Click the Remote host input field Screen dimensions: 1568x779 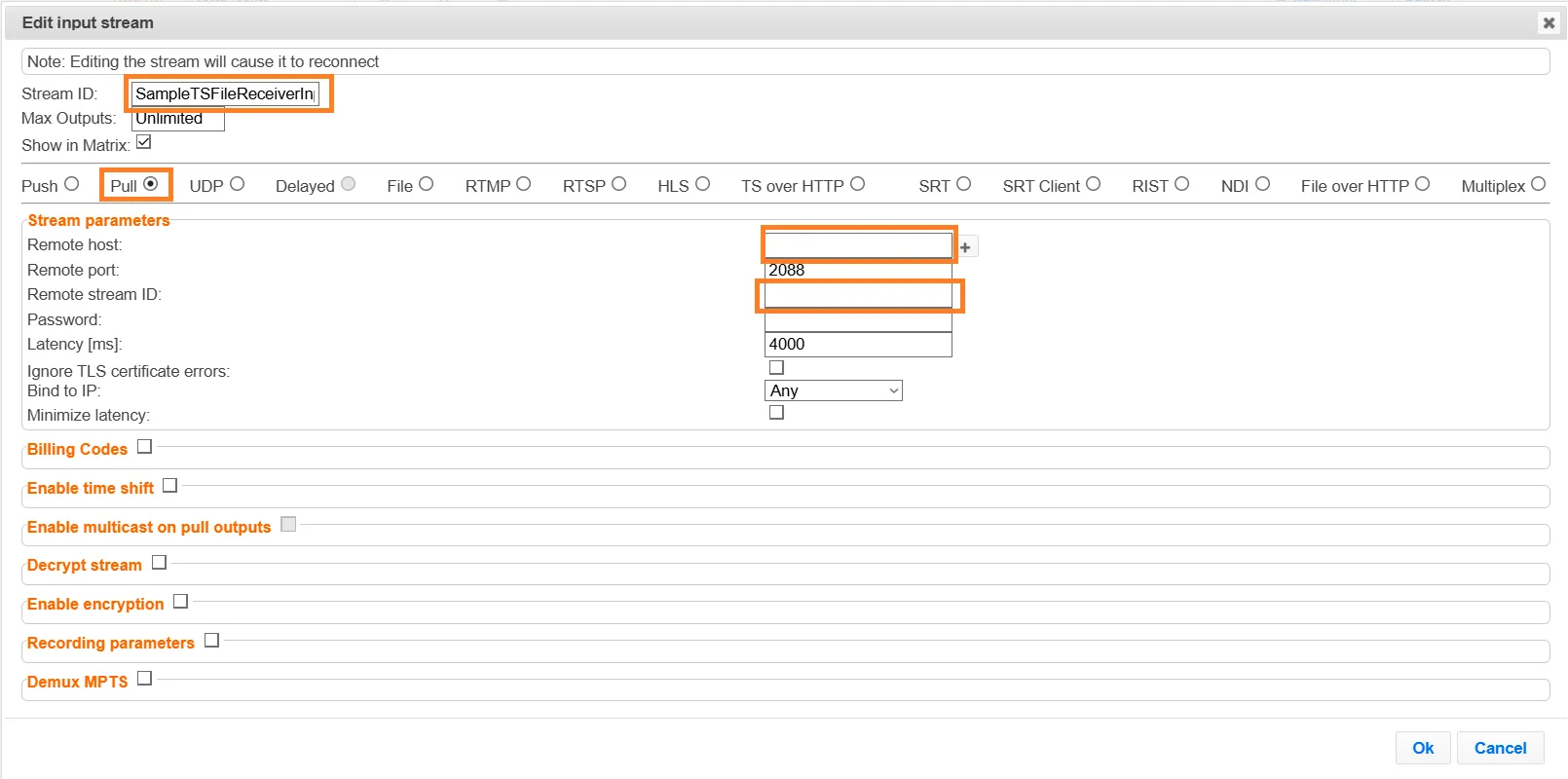click(x=858, y=245)
